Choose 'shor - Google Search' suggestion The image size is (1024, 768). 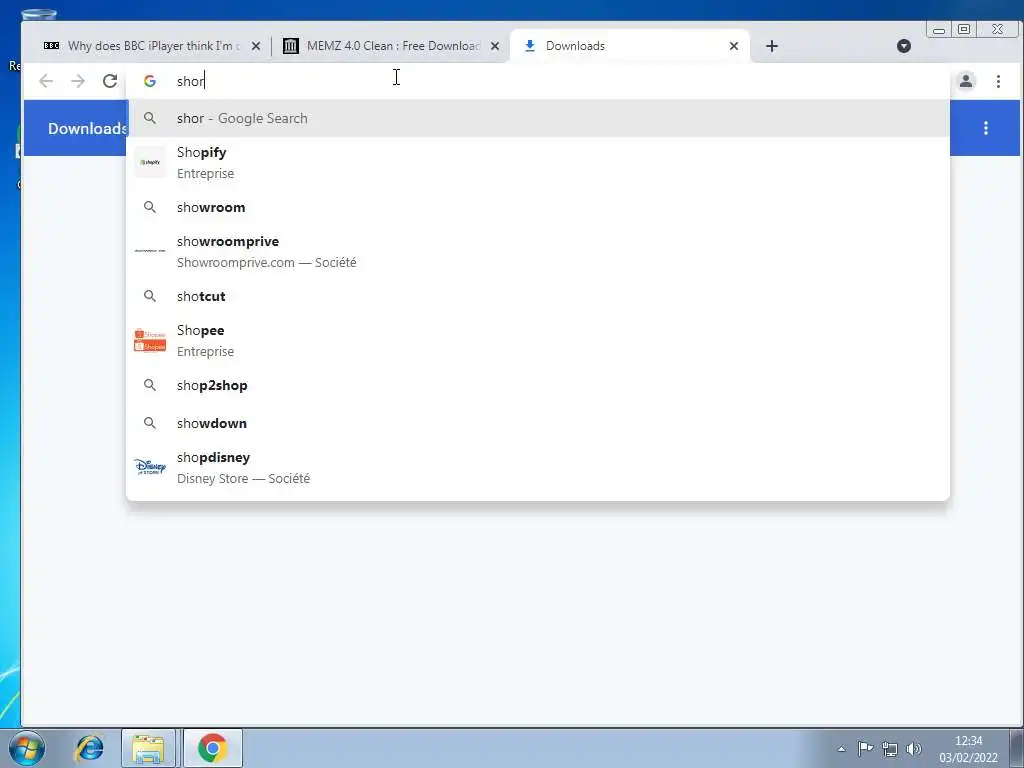pyautogui.click(x=538, y=118)
